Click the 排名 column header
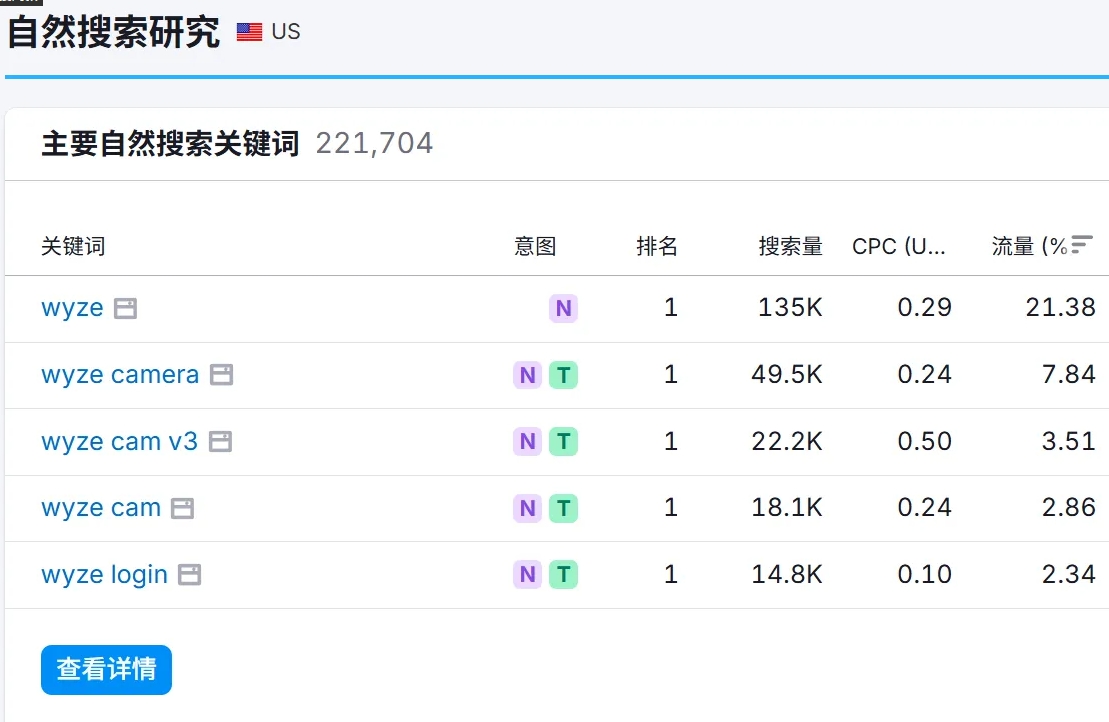 pos(657,246)
